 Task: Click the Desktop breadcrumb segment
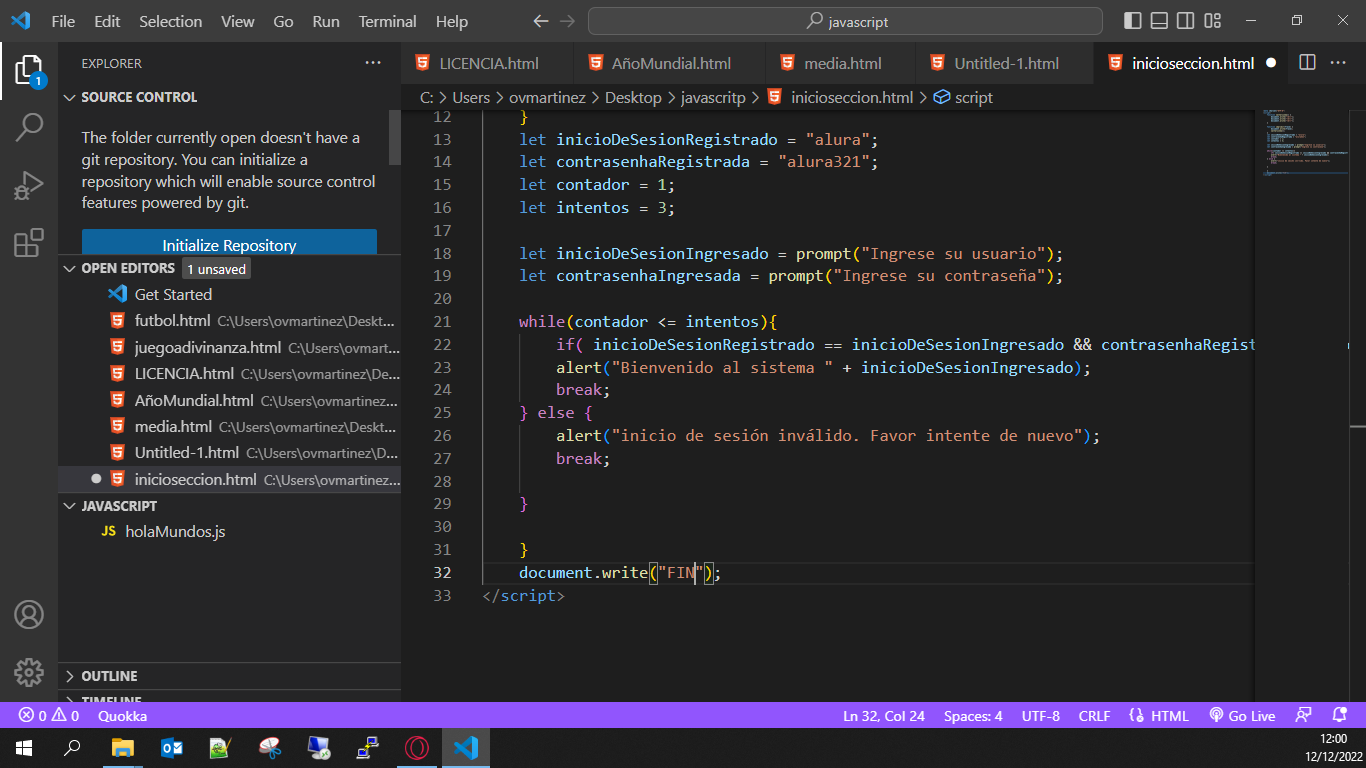633,97
